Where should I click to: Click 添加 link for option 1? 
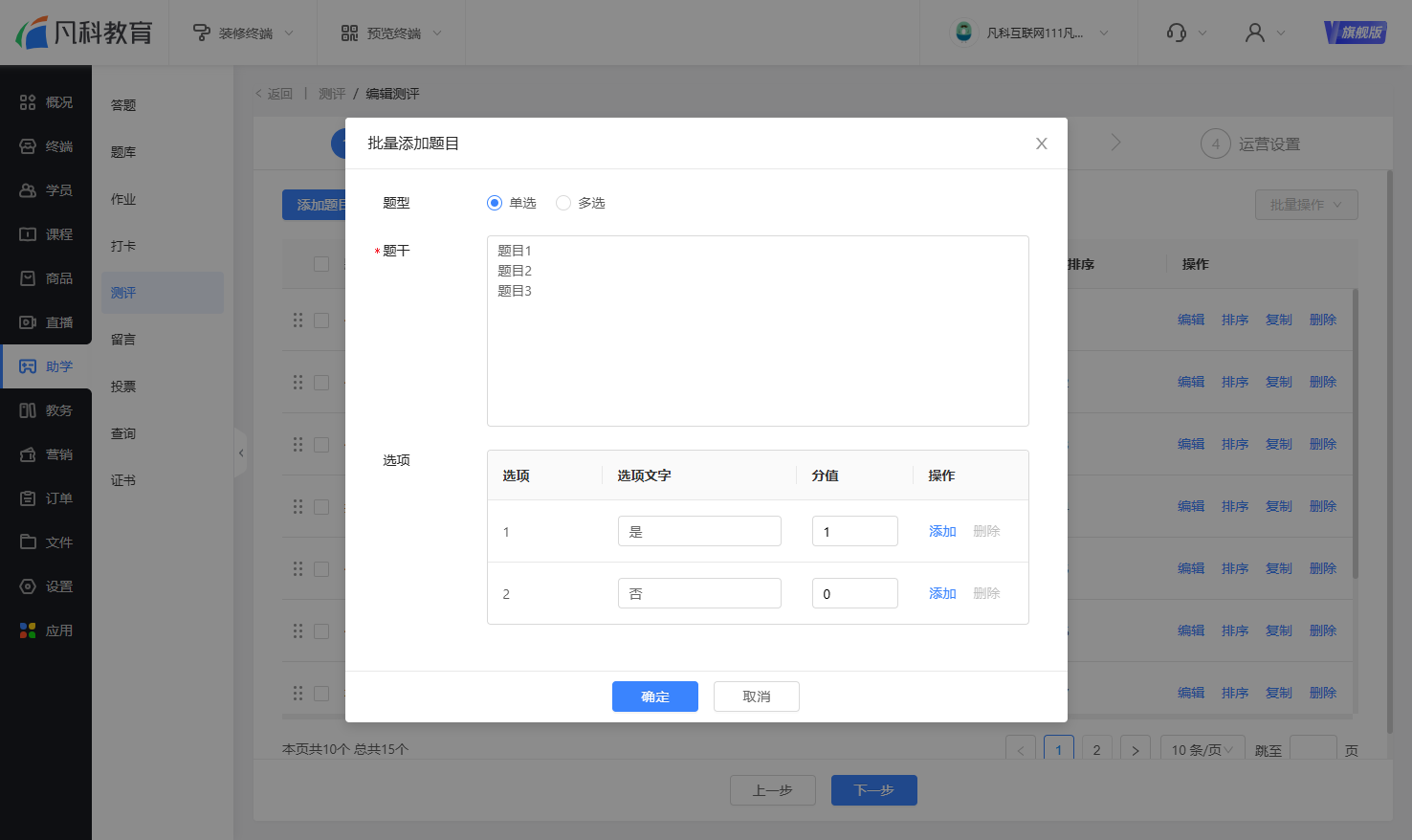pos(942,531)
